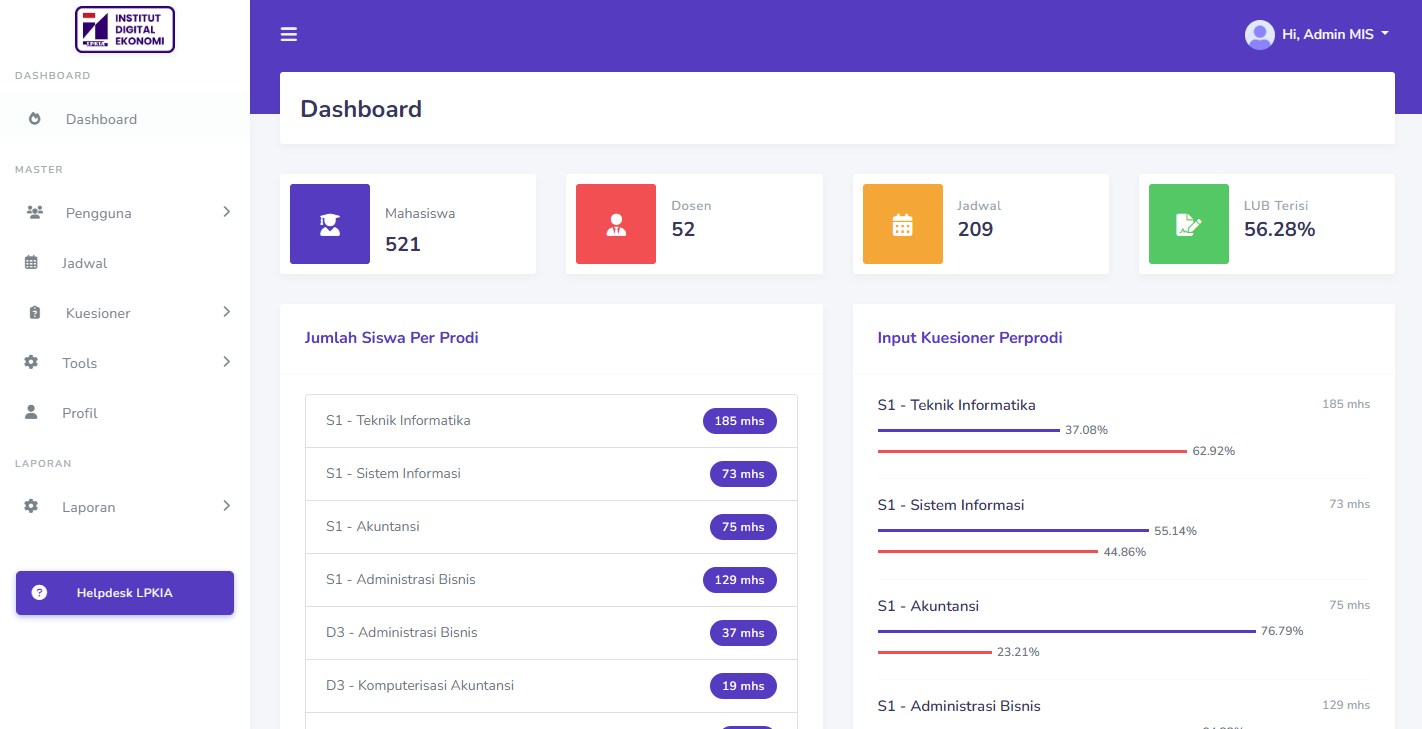Select the D3 - Komputerisasi Akuntansi row

pos(551,686)
